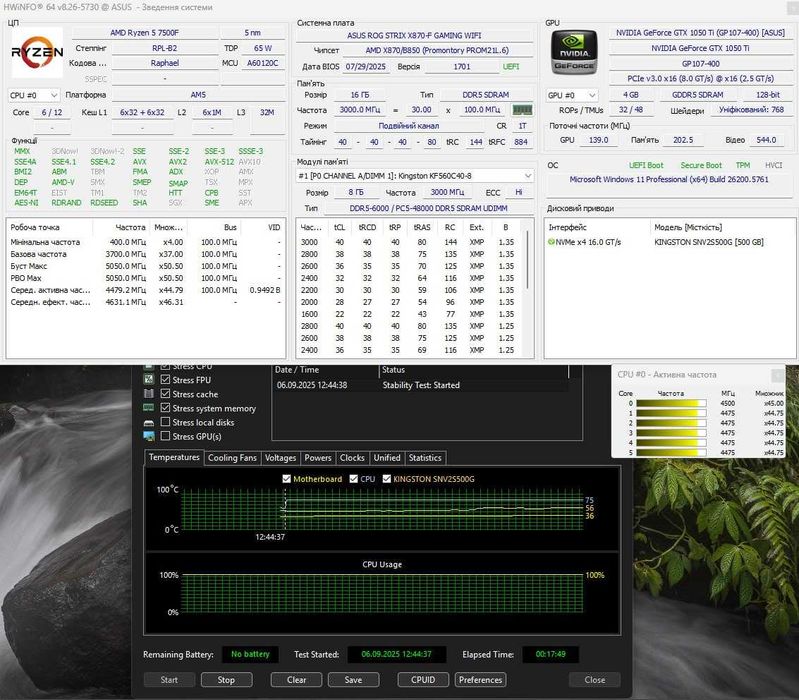
Task: Click the 'TPM' label in OS section
Action: click(x=743, y=165)
